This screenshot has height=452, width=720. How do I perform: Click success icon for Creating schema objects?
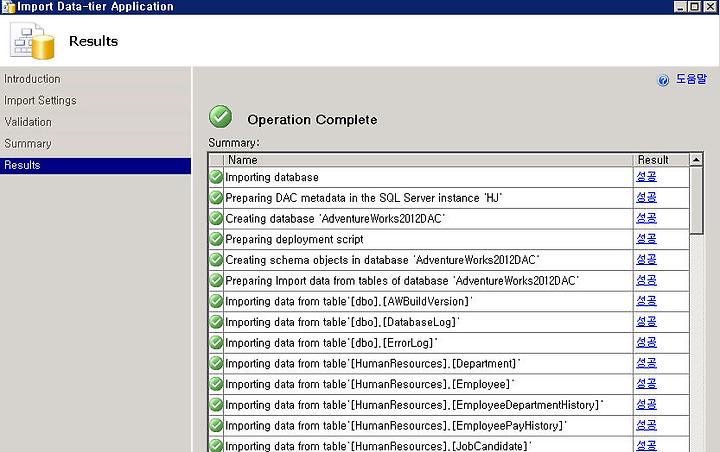(216, 260)
